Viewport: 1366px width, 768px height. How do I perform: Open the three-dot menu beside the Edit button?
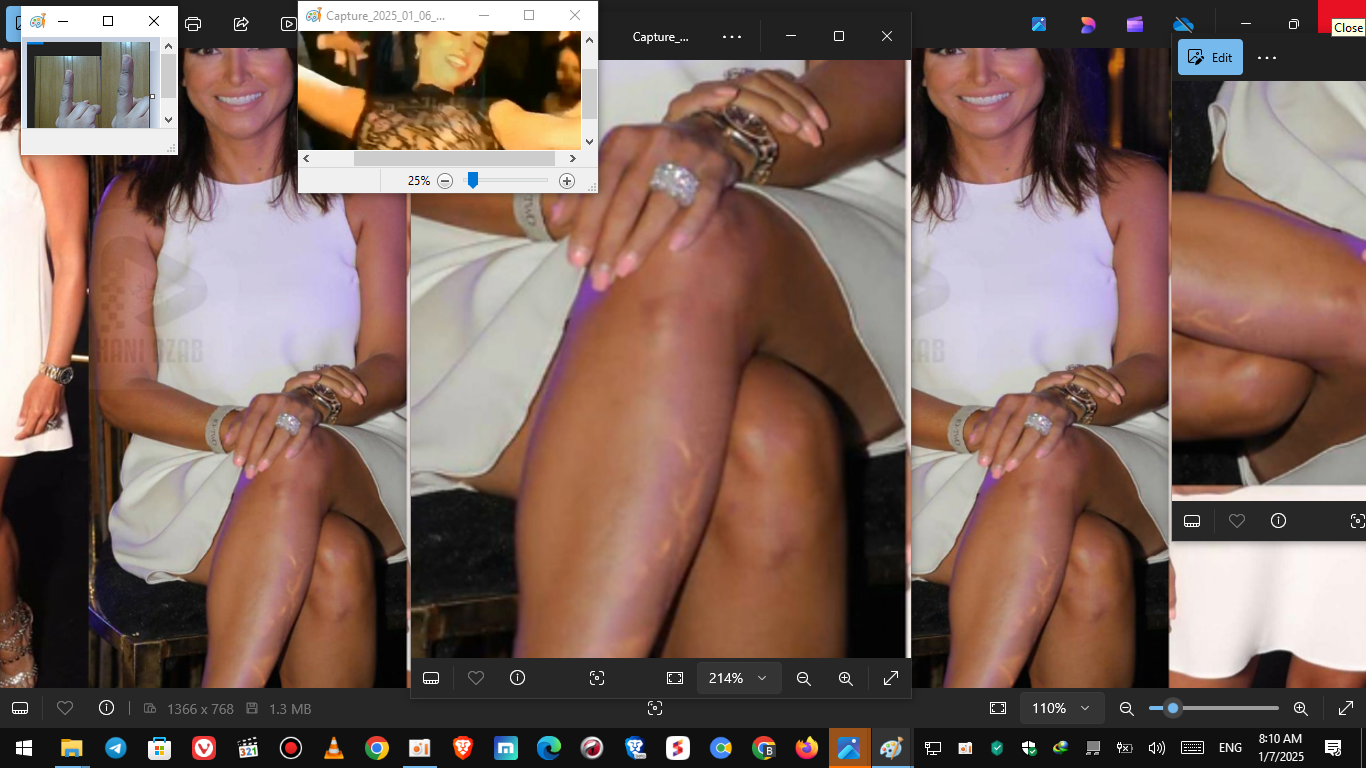[x=1267, y=58]
